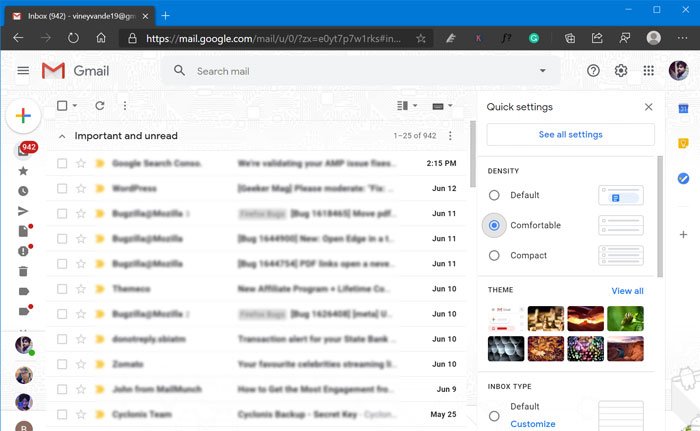Click See all settings button
The width and height of the screenshot is (700, 431).
point(571,134)
